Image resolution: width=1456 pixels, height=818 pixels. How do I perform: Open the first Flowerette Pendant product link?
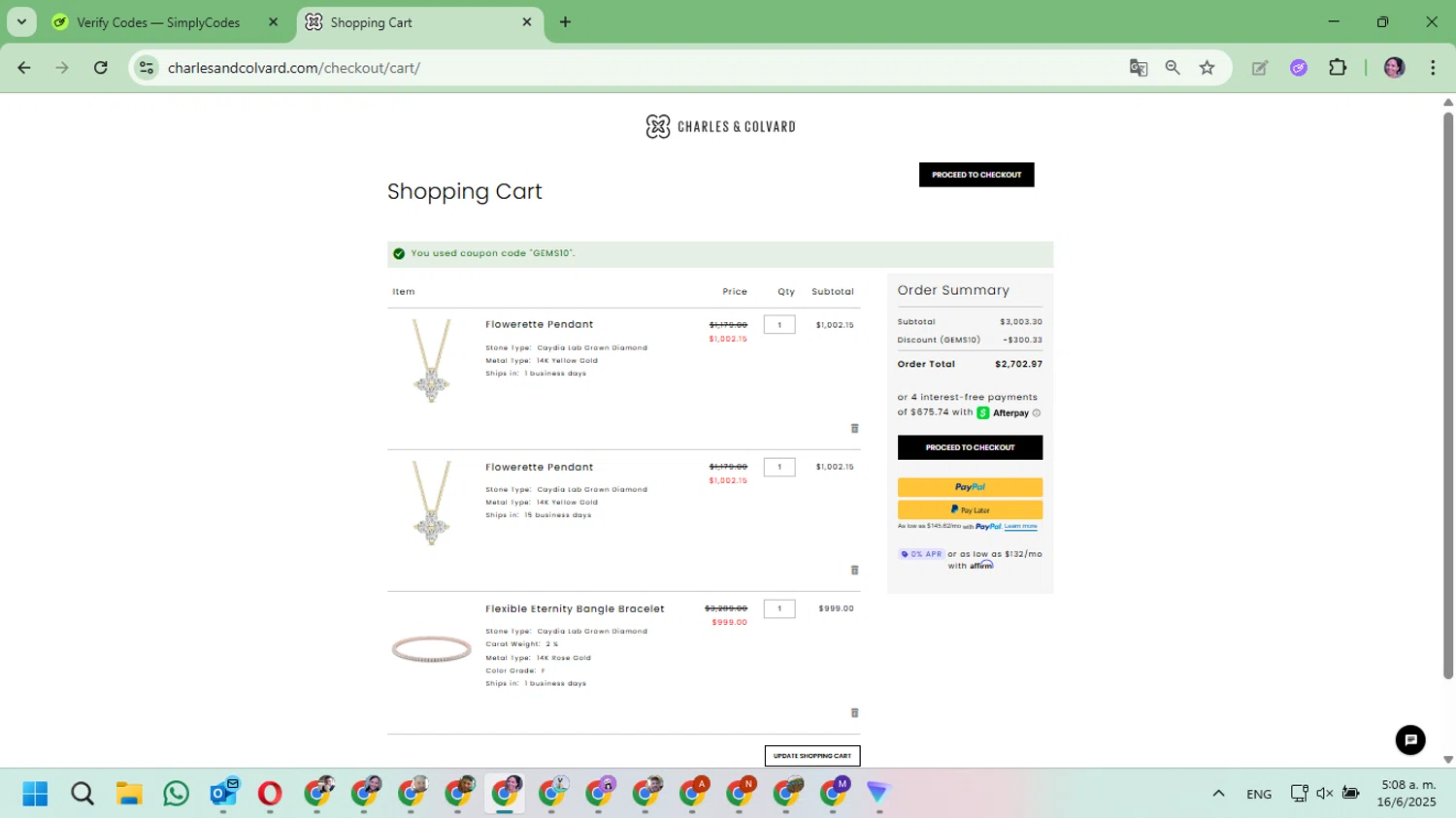539,325
